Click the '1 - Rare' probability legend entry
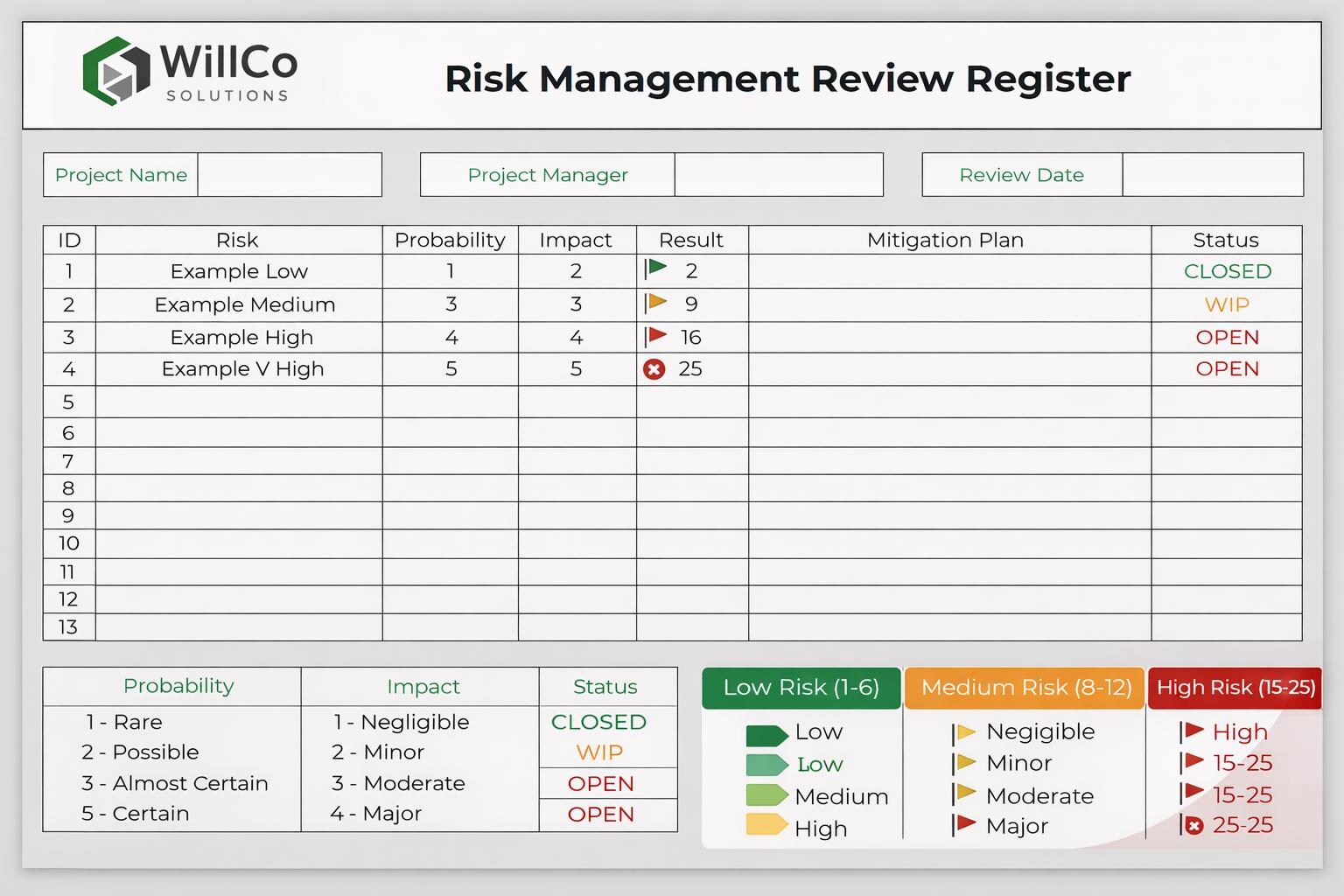Screen dimensions: 1344x896 [x=124, y=722]
